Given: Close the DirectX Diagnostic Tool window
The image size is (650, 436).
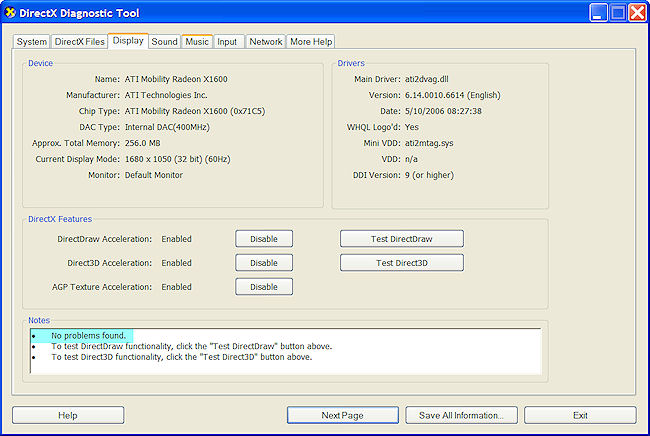Looking at the screenshot, I should pos(637,13).
